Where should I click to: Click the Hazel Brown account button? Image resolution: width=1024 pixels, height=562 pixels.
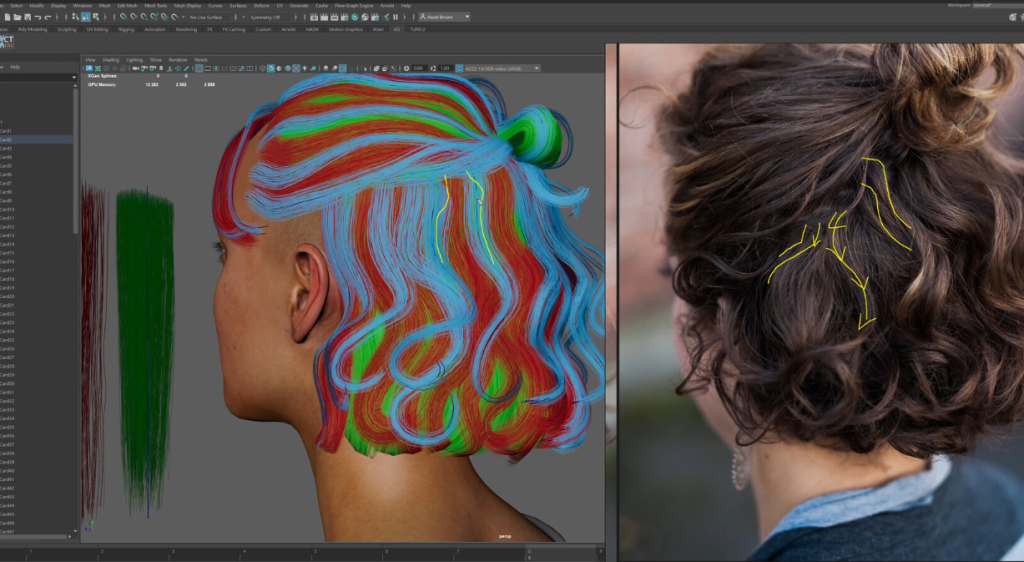445,17
